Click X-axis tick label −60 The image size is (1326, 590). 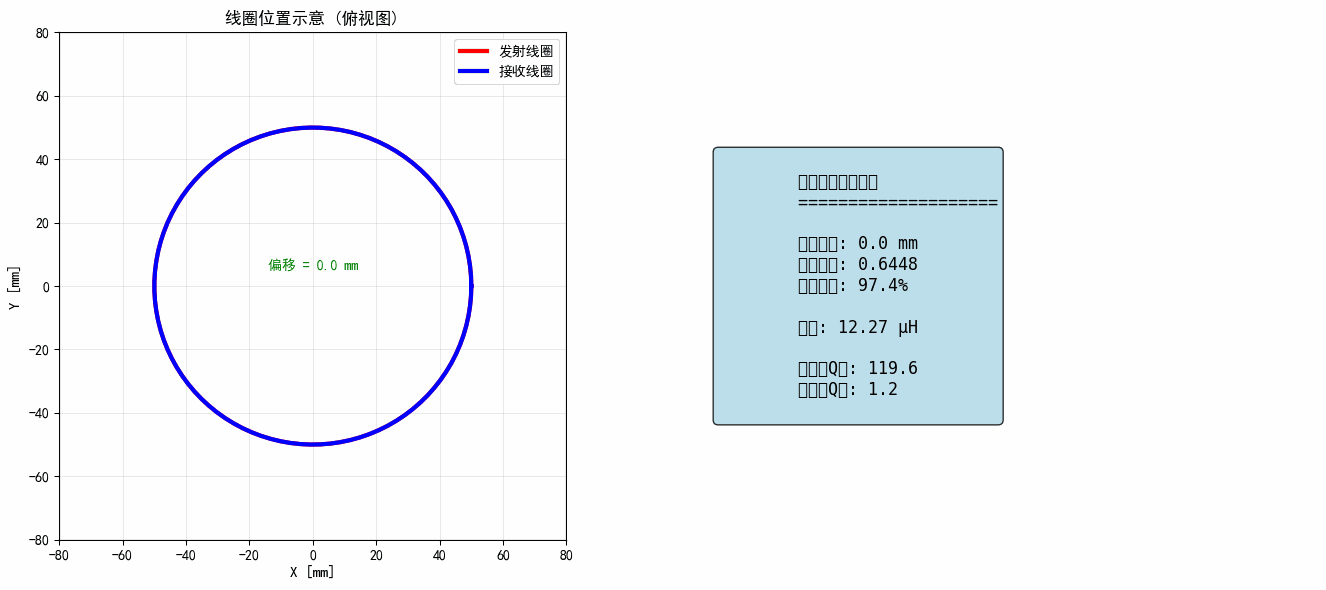tap(122, 554)
